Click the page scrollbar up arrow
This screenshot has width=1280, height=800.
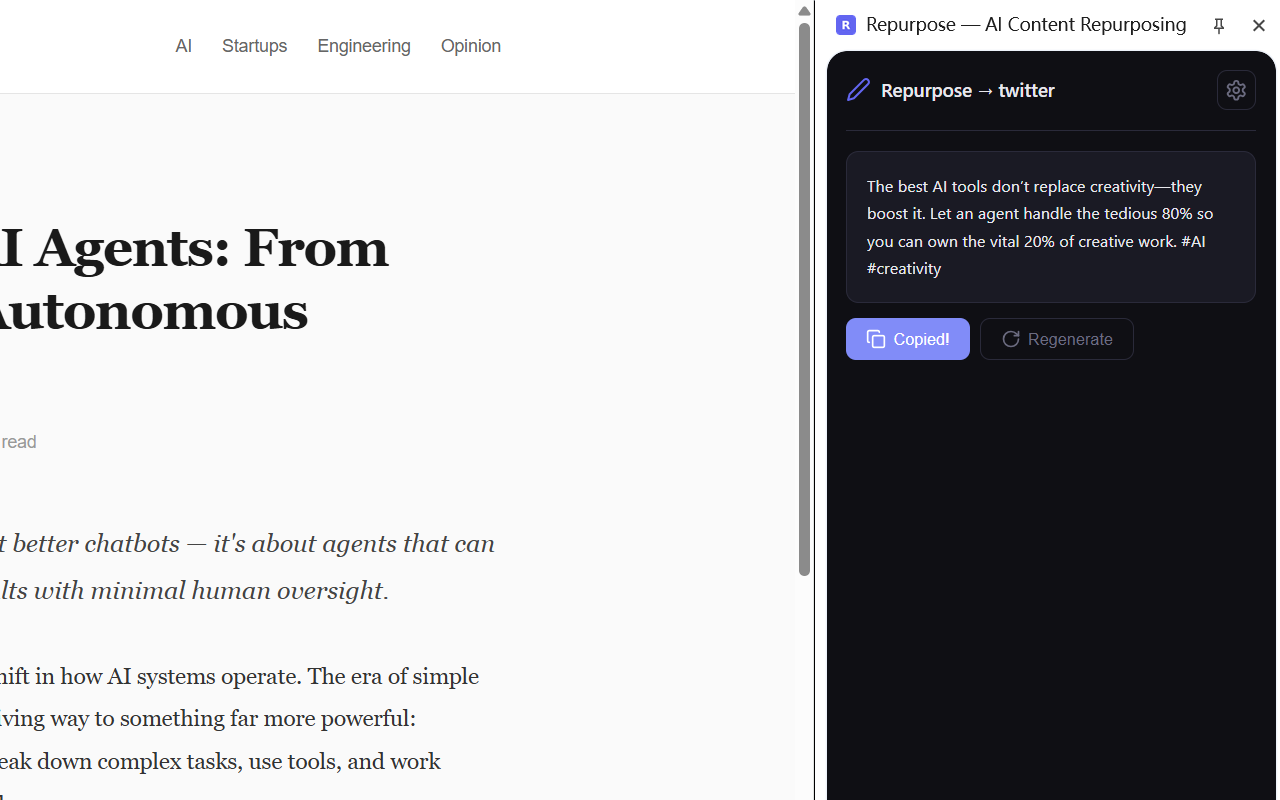pos(804,11)
